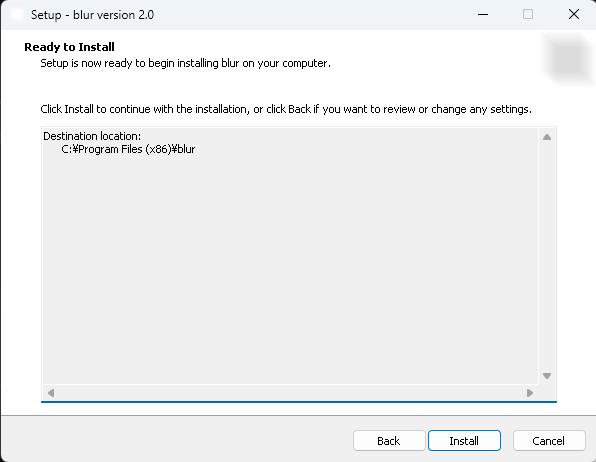Click inside the empty summary memo area
Image resolution: width=596 pixels, height=462 pixels.
click(290, 266)
